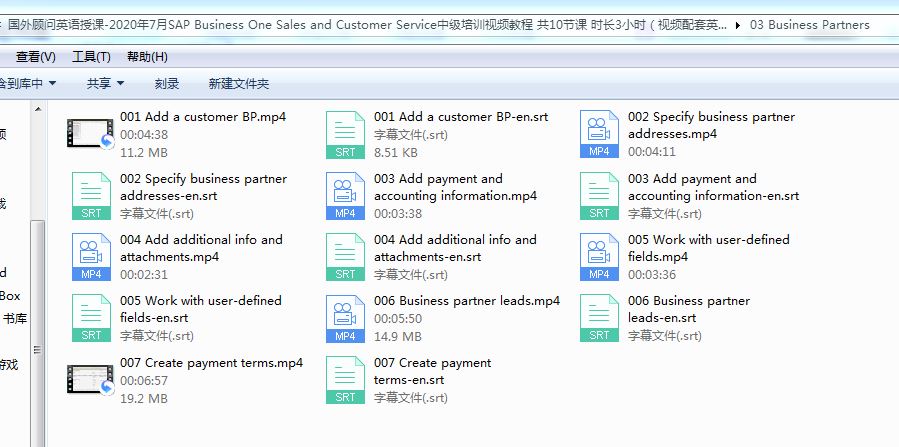Click the 书库 item in the navigation pane

pos(15,319)
